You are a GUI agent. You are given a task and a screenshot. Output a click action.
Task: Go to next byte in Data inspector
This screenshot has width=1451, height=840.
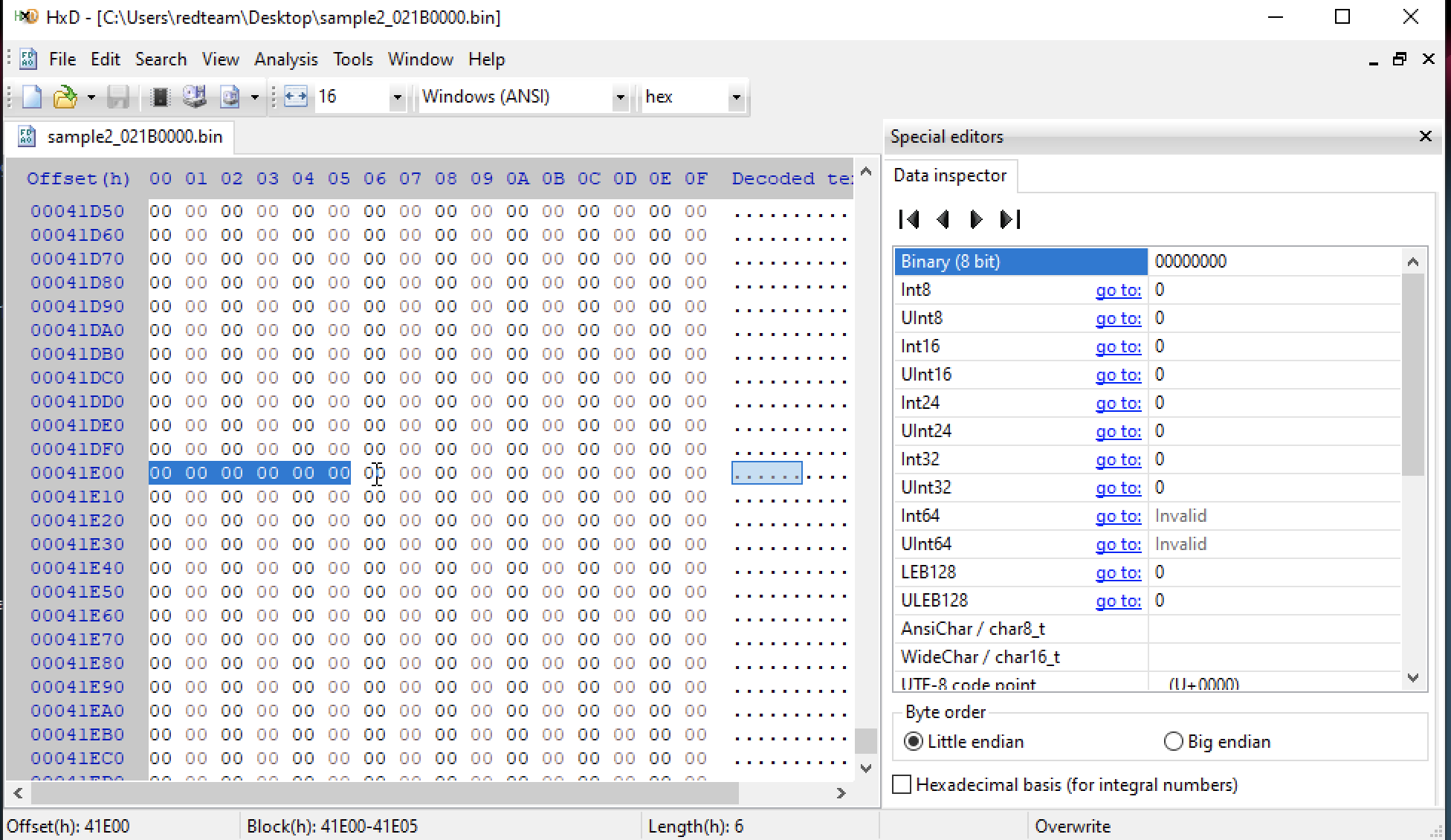pyautogui.click(x=976, y=219)
